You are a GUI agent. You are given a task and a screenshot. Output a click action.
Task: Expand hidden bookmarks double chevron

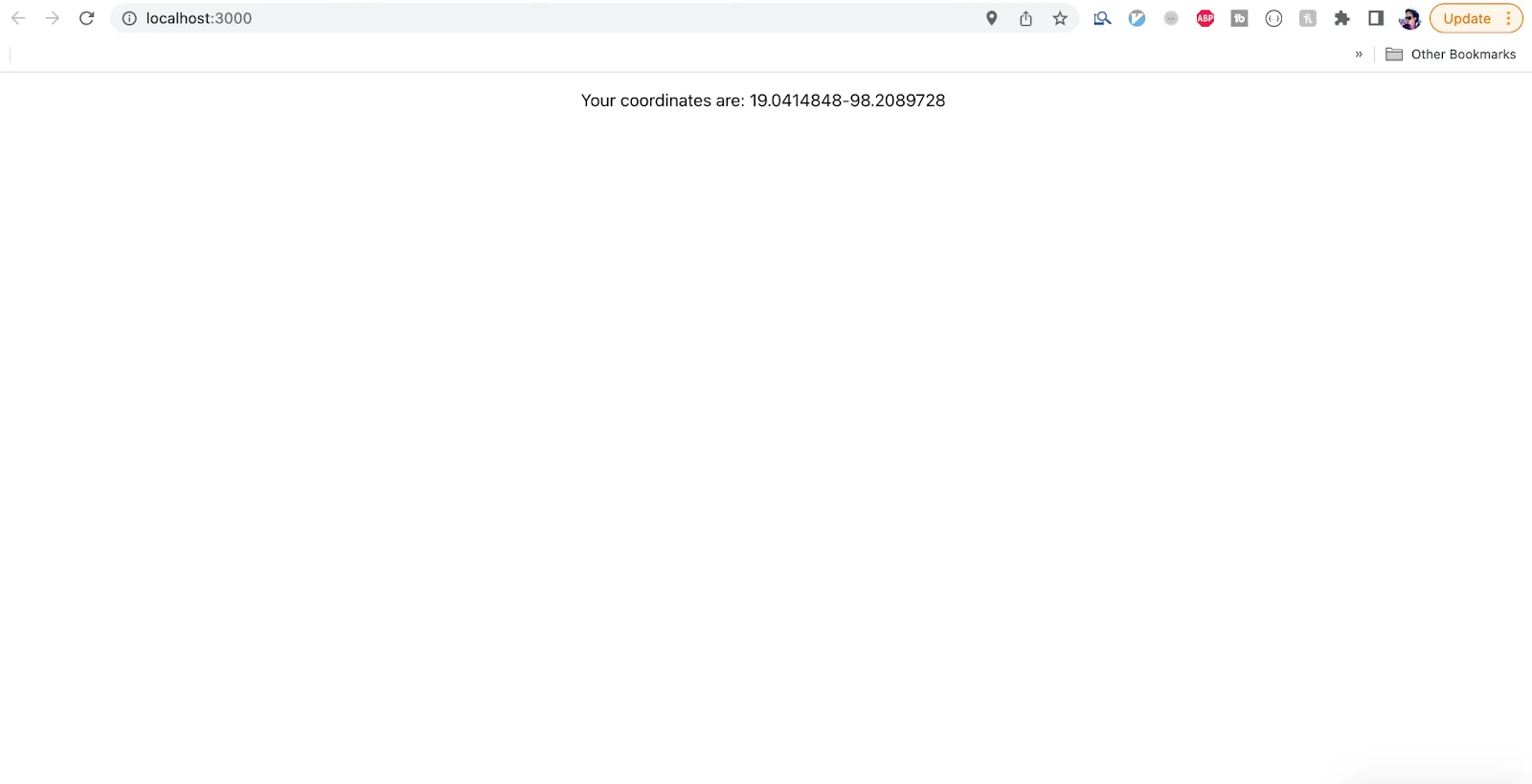pyautogui.click(x=1359, y=55)
